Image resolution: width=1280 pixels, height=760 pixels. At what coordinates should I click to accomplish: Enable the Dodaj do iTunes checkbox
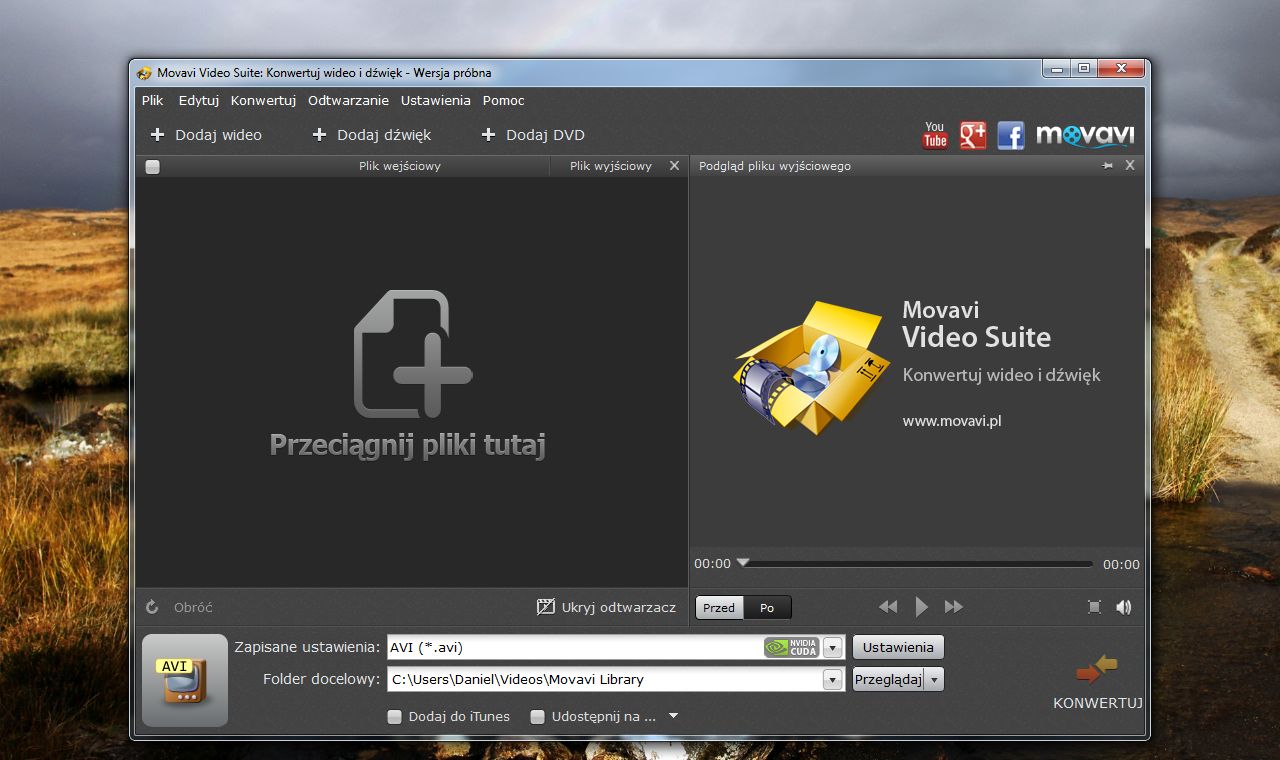click(x=395, y=717)
